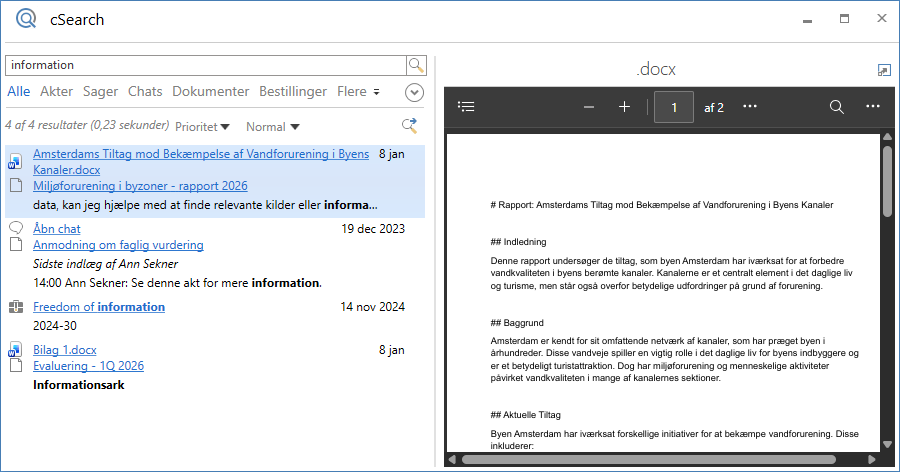Click the refresh search icon near results
The width and height of the screenshot is (900, 472).
tap(409, 126)
